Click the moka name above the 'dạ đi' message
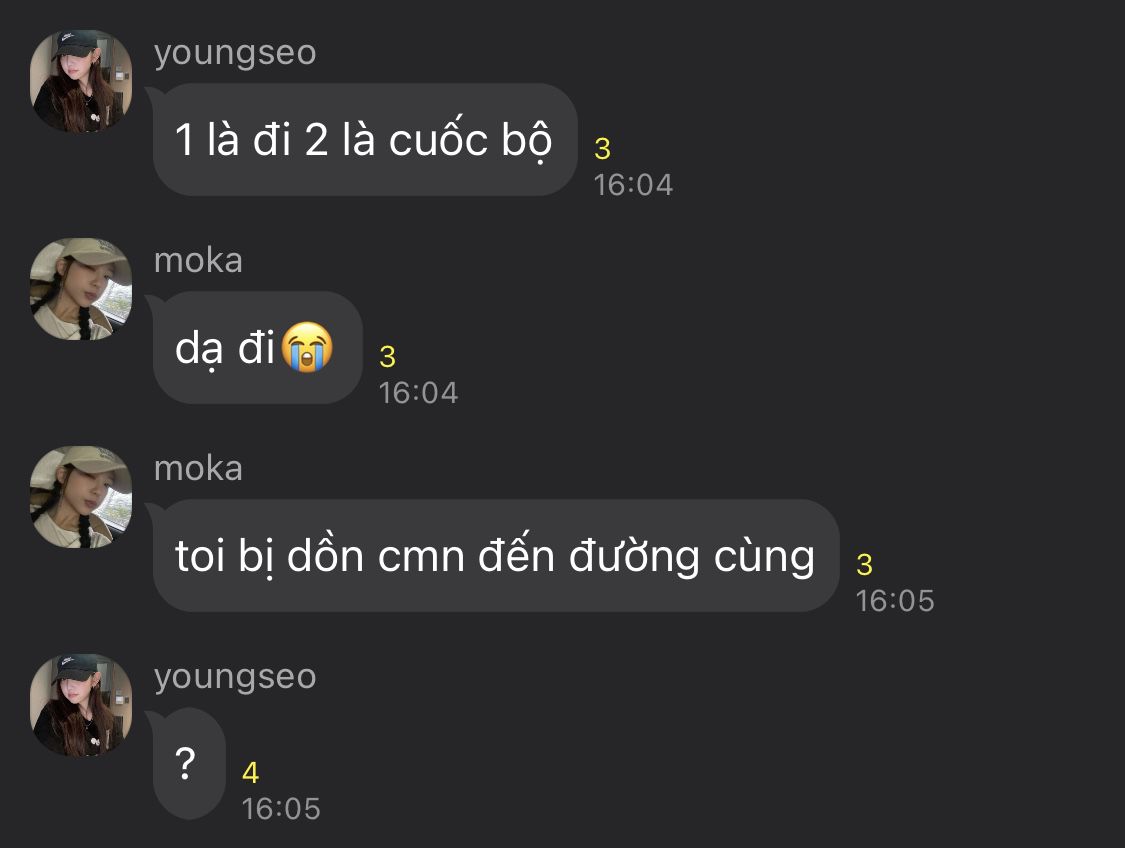This screenshot has width=1125, height=848. [198, 260]
